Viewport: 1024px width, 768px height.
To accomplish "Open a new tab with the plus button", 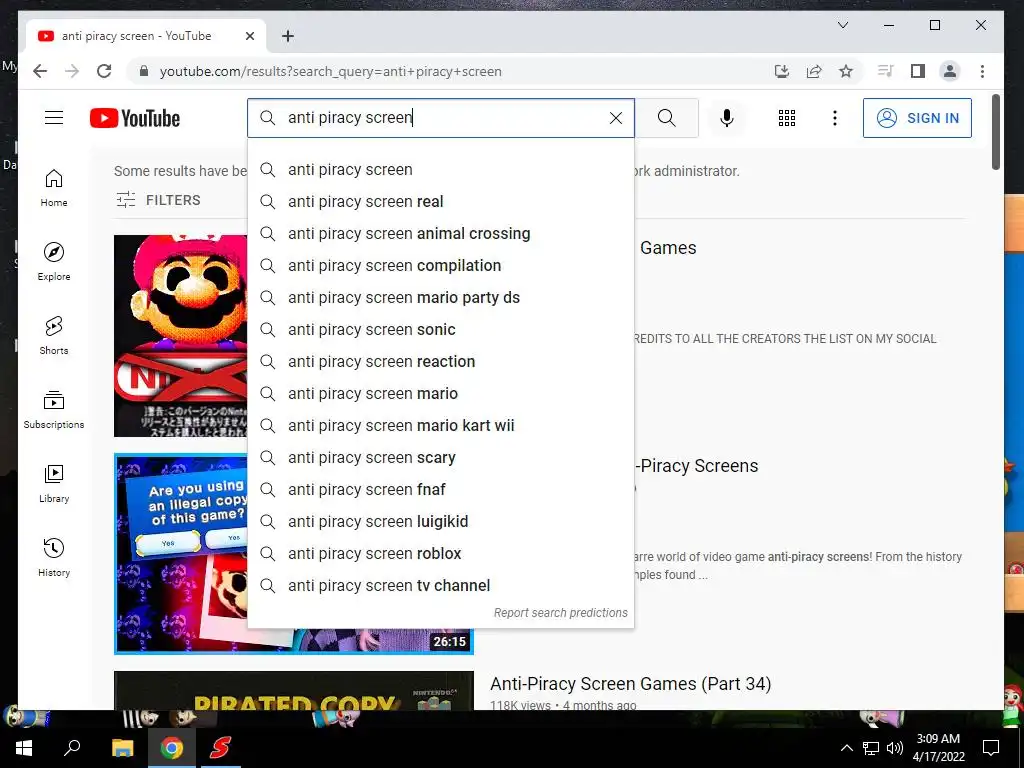I will 288,36.
